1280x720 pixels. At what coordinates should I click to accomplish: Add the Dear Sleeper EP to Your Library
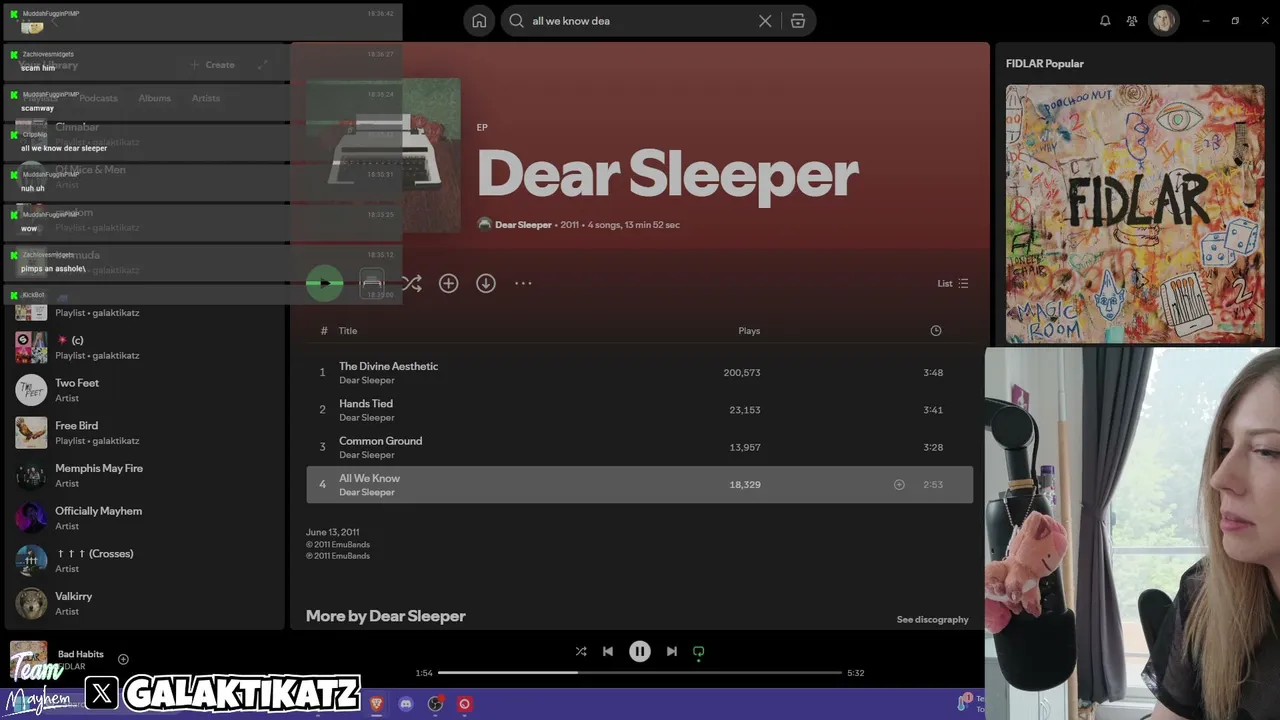(x=449, y=284)
